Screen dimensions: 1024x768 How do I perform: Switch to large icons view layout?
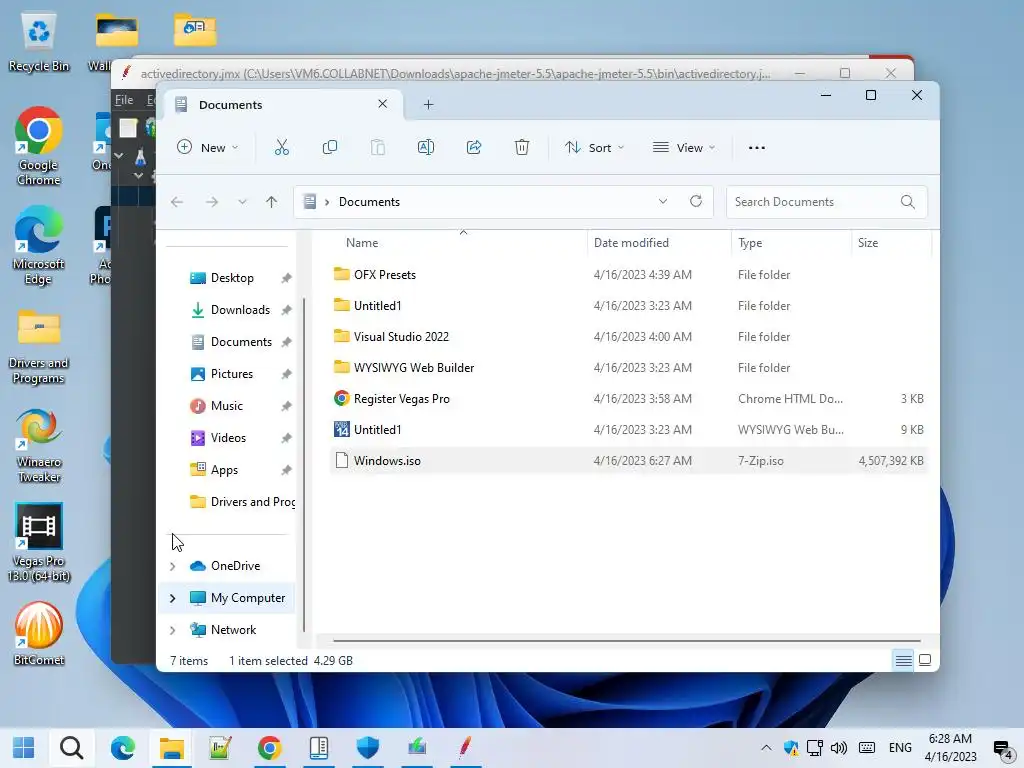tap(925, 660)
